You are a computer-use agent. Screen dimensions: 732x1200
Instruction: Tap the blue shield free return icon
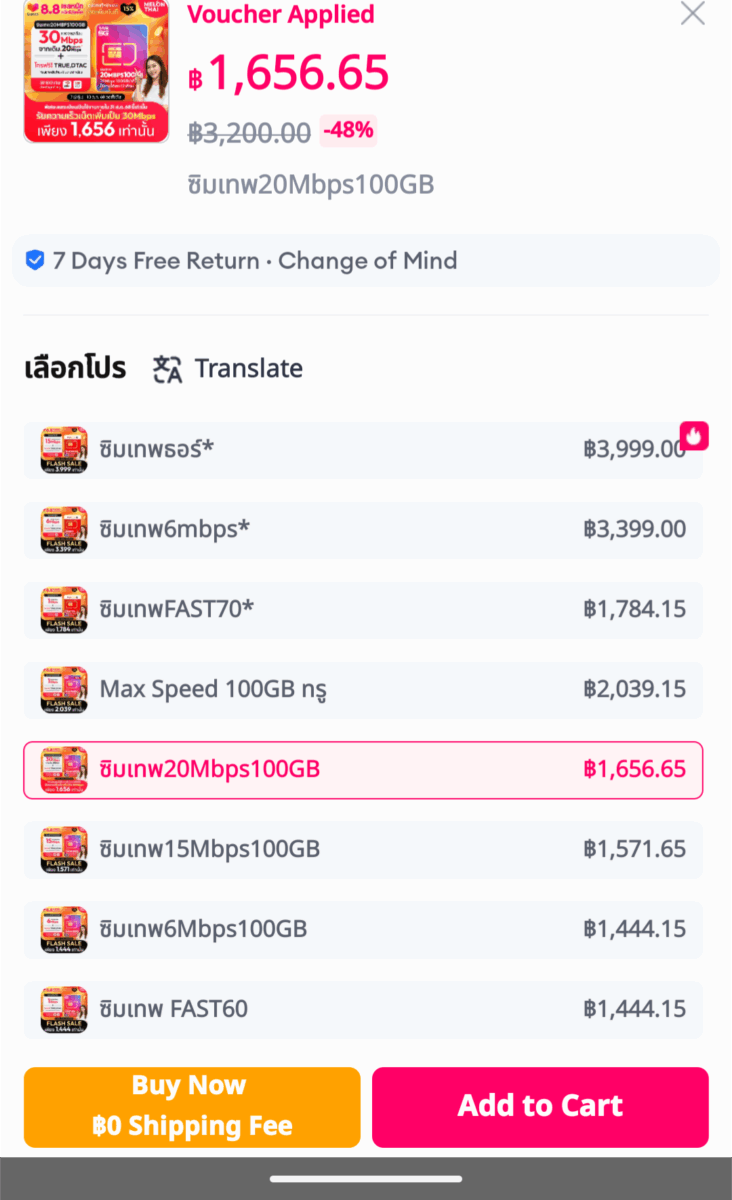[x=35, y=261]
